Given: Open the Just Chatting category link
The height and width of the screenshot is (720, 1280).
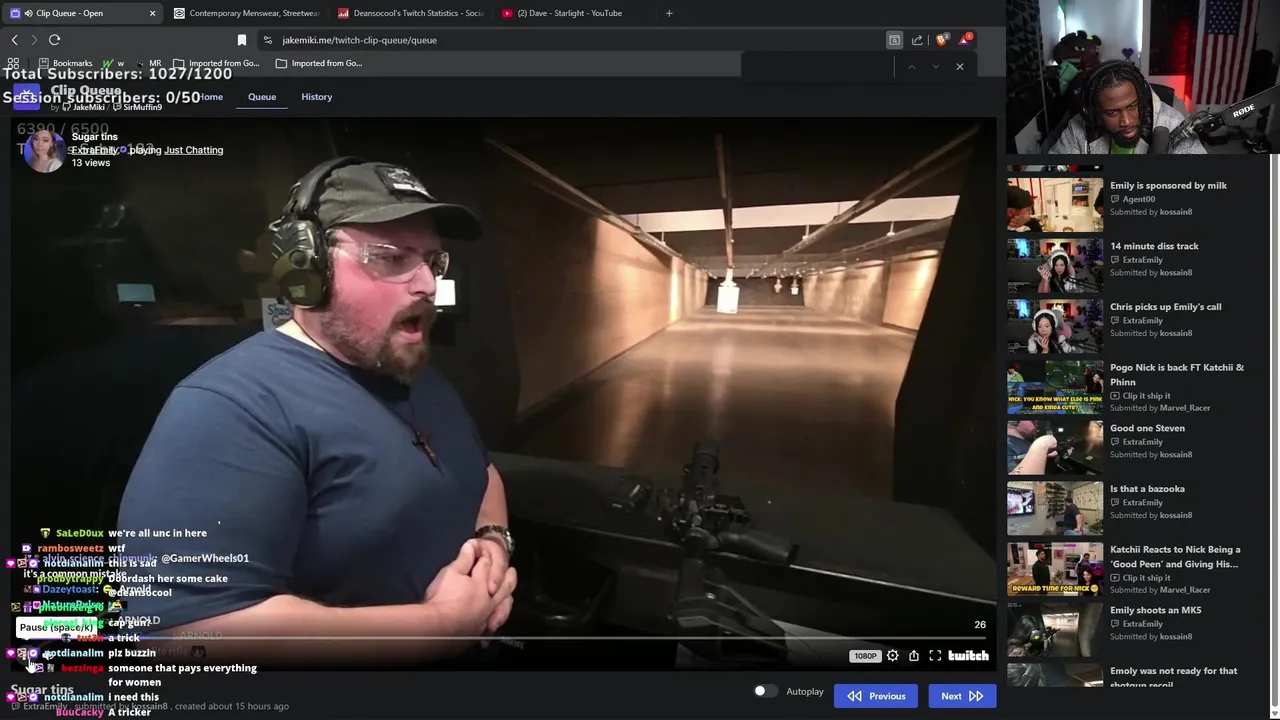Looking at the screenshot, I should [x=194, y=150].
